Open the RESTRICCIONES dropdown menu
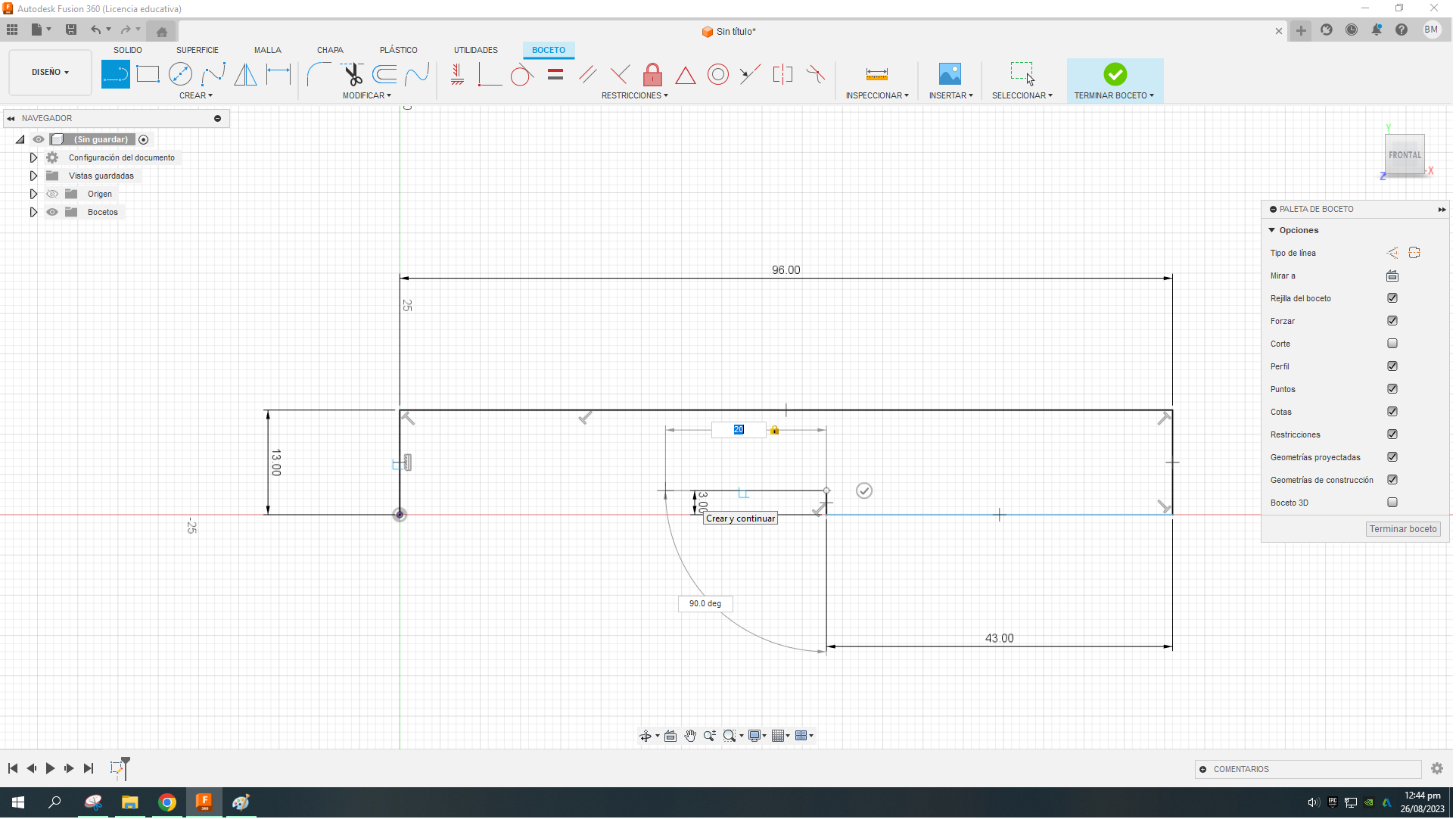Screen dimensions: 1456x819 click(x=635, y=96)
